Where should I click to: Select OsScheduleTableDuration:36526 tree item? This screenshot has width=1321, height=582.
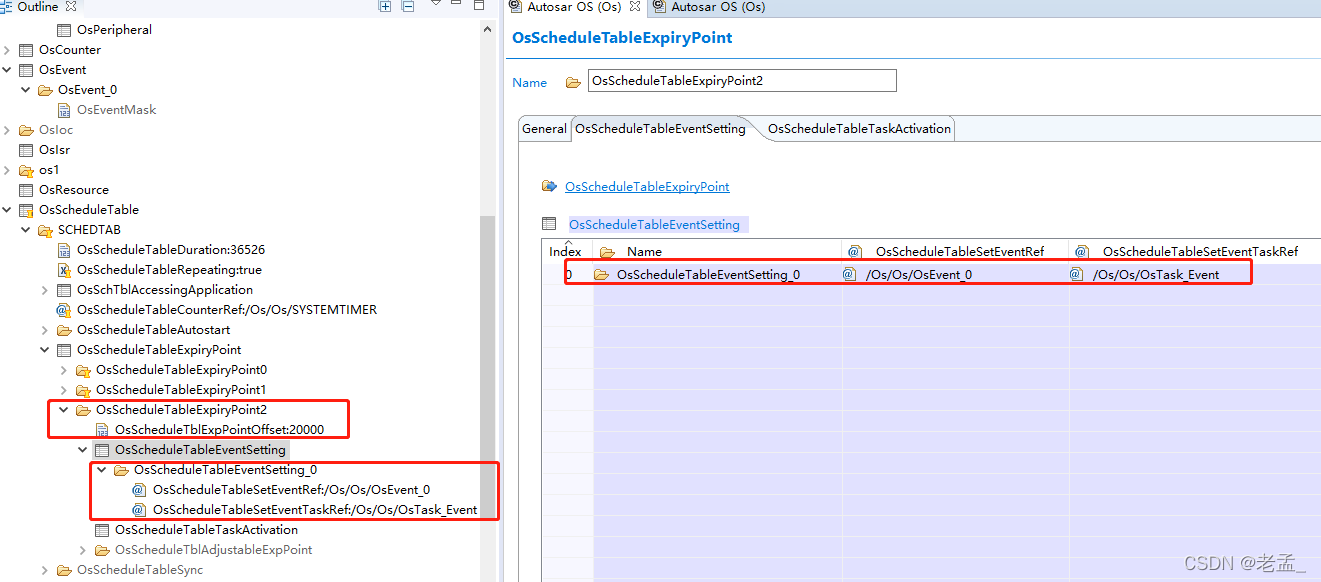tap(171, 250)
